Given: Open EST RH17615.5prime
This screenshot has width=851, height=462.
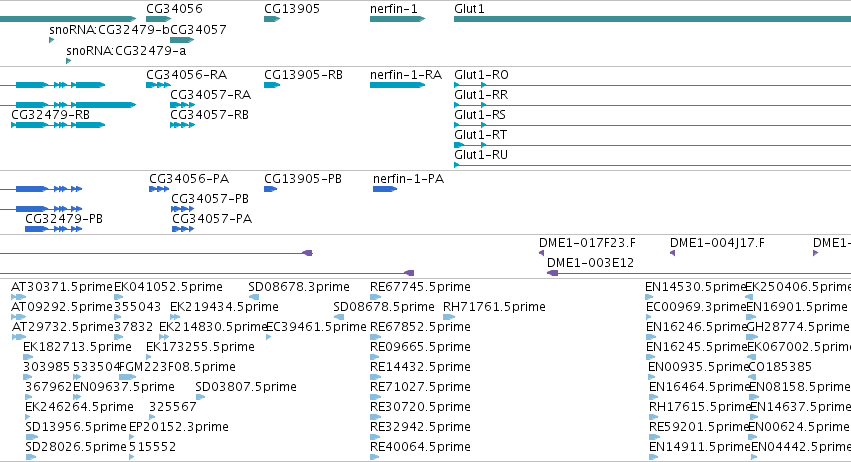Looking at the screenshot, I should tap(700, 407).
